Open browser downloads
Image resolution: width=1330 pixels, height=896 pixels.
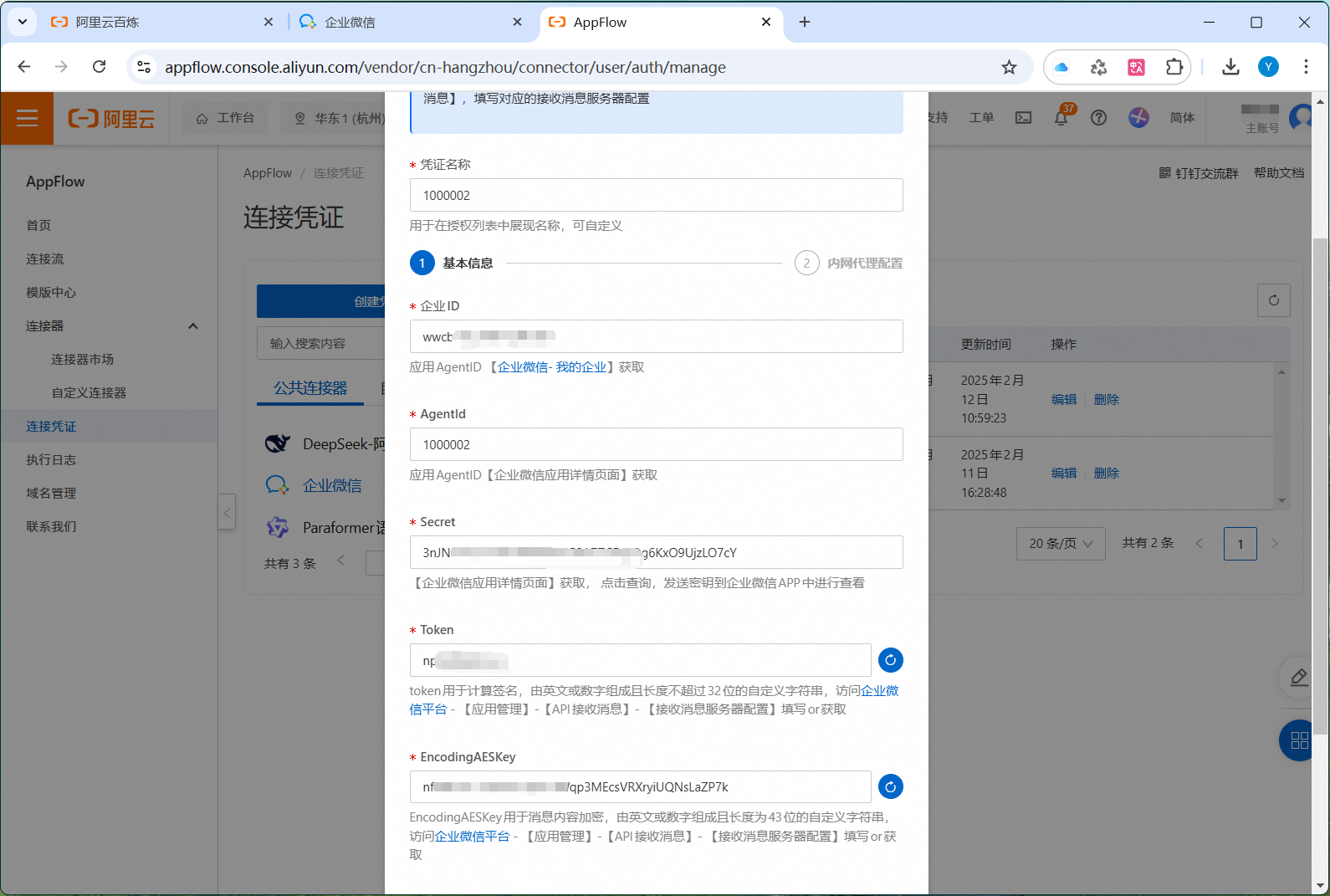click(1230, 67)
